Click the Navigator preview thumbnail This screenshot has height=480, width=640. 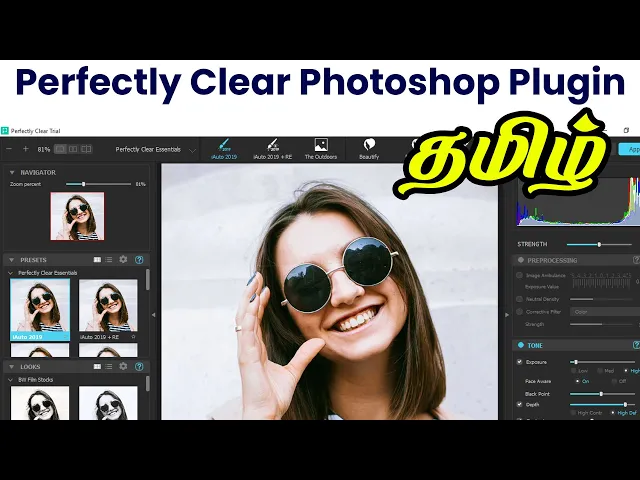click(x=77, y=216)
